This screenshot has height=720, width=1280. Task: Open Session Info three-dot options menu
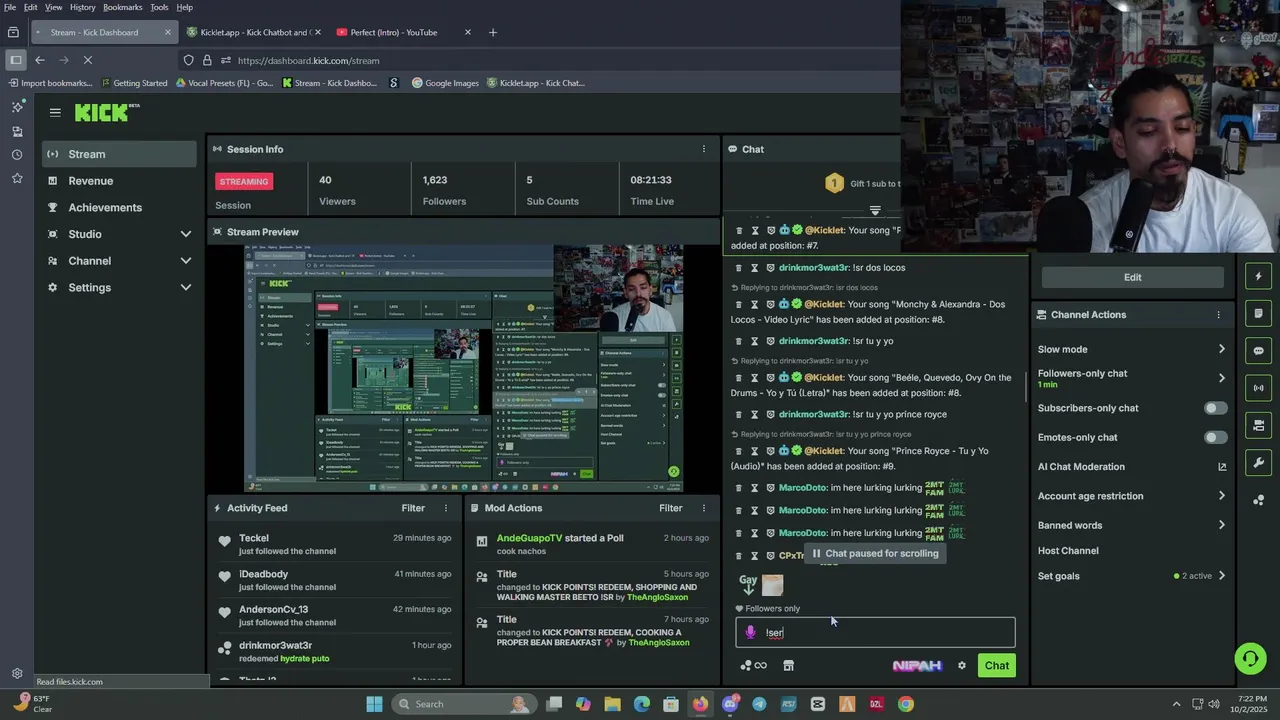(x=703, y=149)
